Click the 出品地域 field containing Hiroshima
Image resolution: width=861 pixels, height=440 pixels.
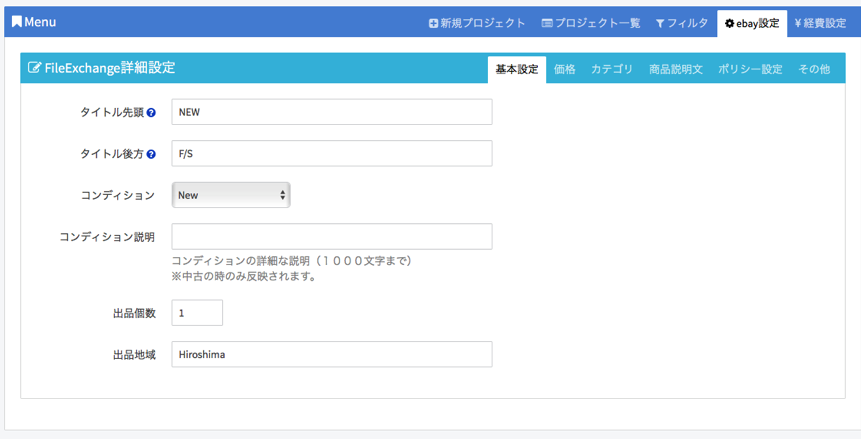[x=331, y=354]
